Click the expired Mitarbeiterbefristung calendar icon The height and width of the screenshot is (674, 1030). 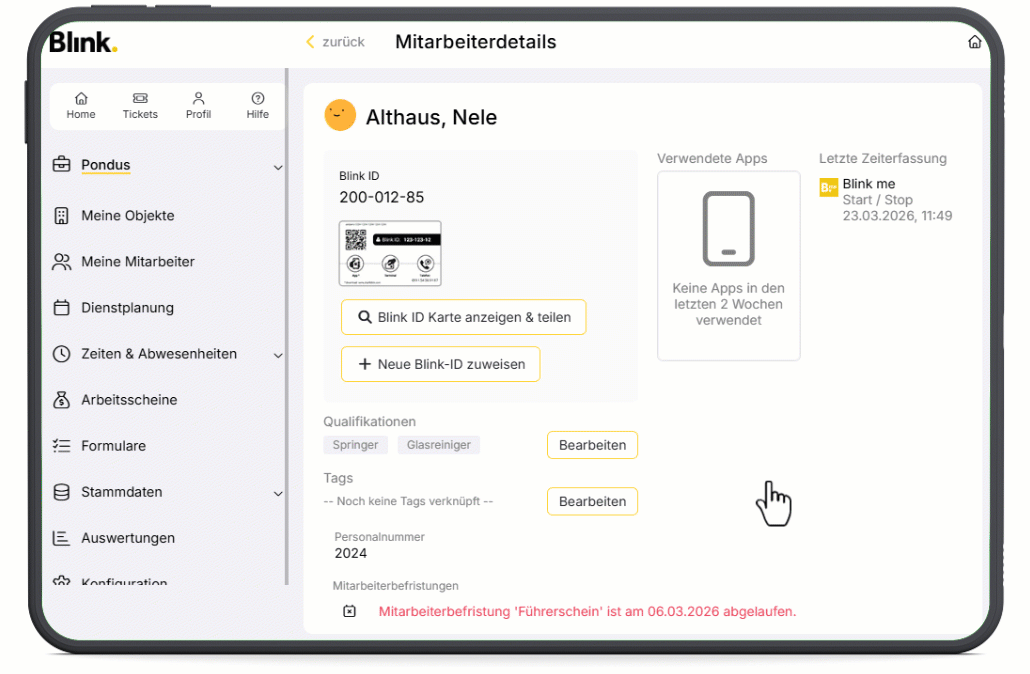(x=349, y=611)
